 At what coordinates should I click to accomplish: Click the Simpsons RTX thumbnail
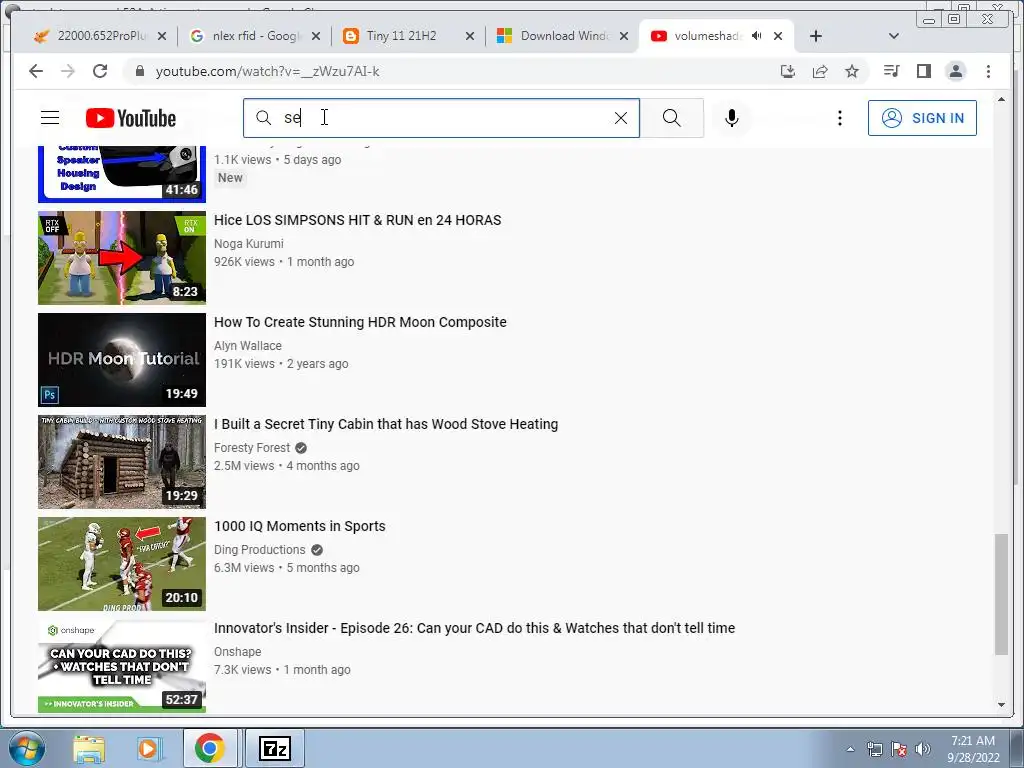pos(121,257)
